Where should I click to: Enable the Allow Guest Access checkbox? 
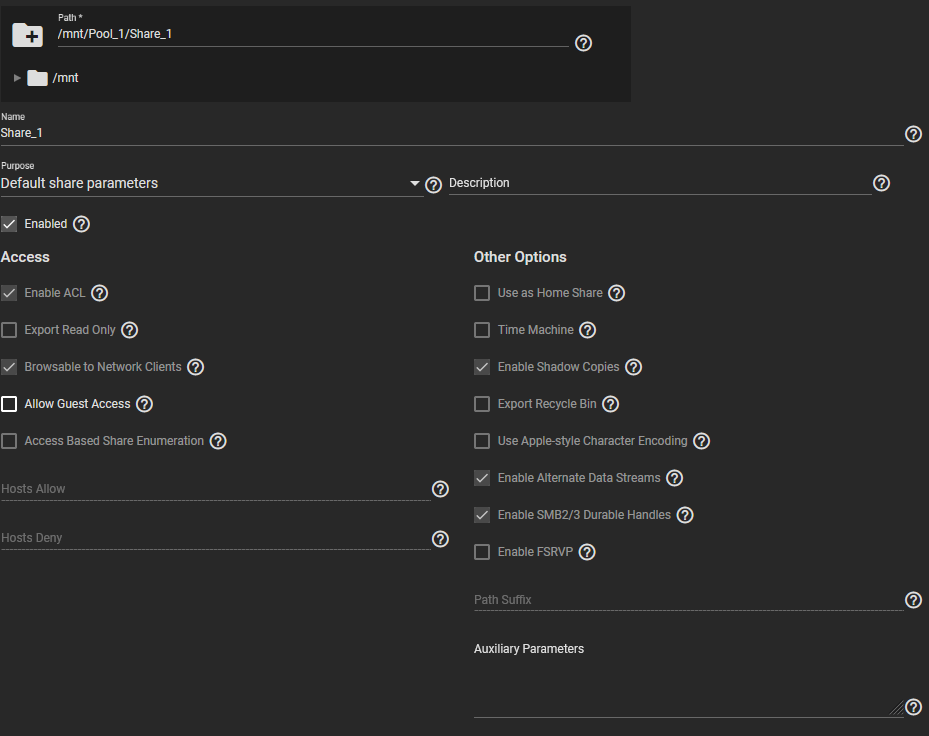[9, 404]
